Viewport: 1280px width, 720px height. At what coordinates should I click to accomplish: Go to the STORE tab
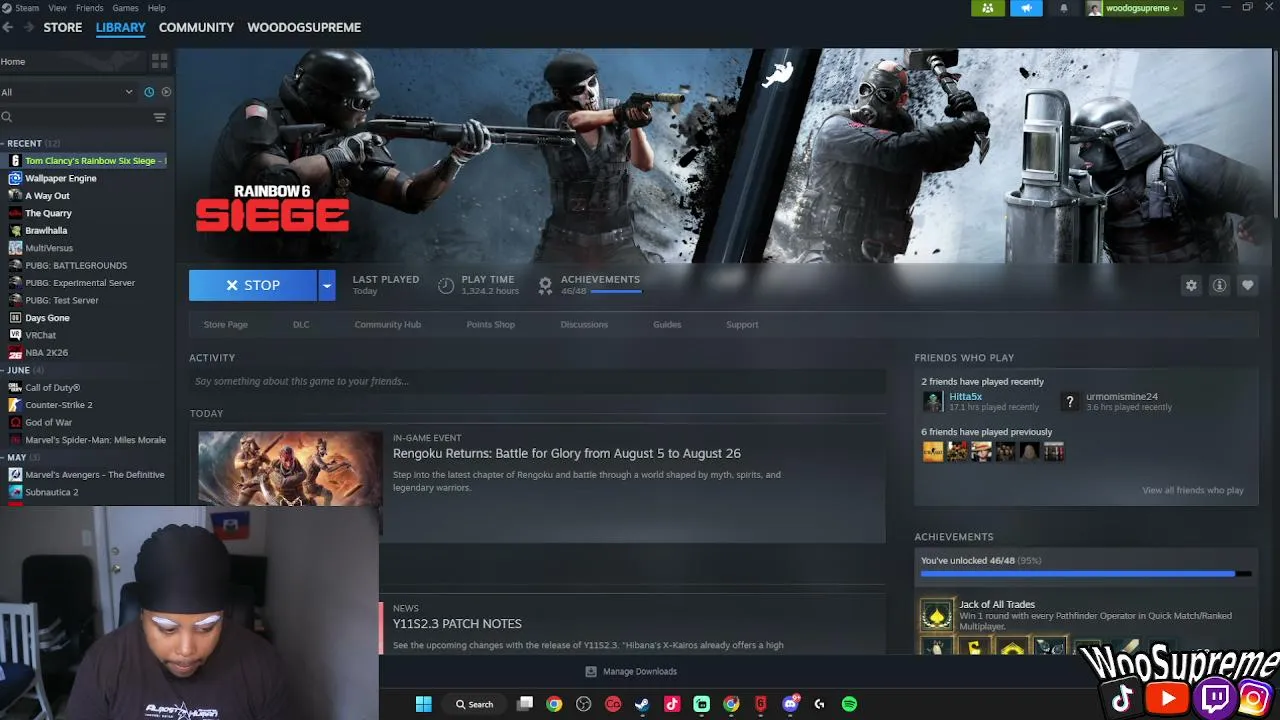click(63, 27)
